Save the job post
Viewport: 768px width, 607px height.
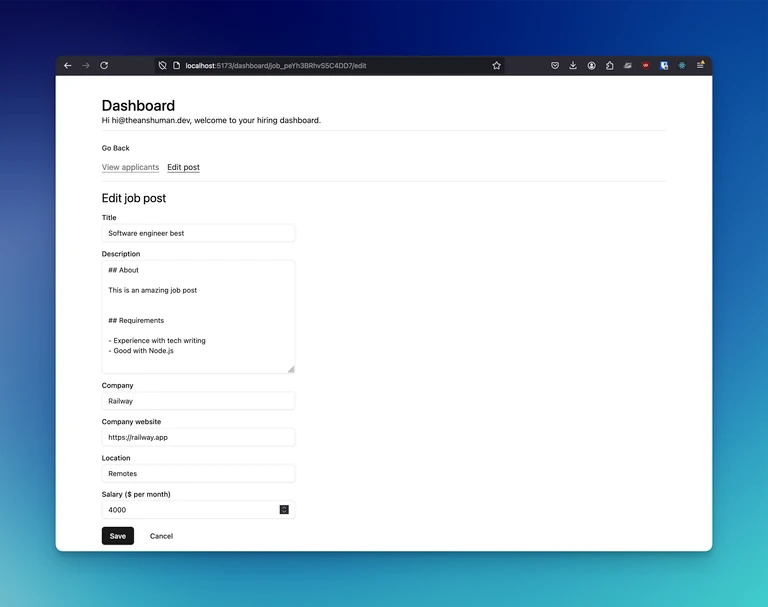click(118, 536)
